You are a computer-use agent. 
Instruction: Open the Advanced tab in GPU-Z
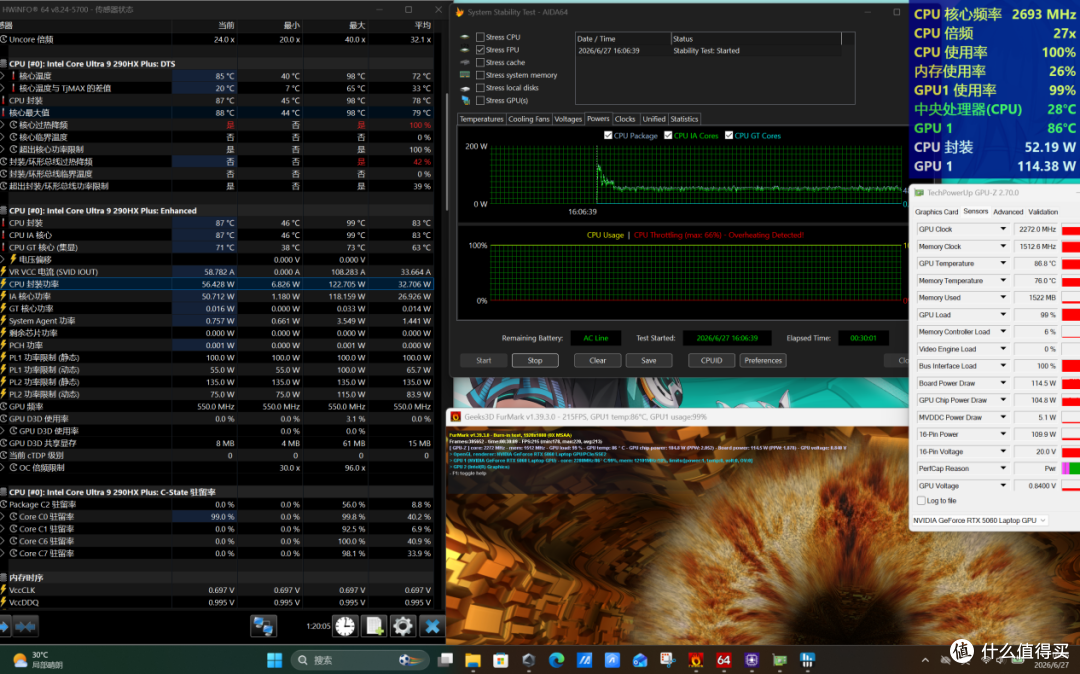click(x=1008, y=212)
